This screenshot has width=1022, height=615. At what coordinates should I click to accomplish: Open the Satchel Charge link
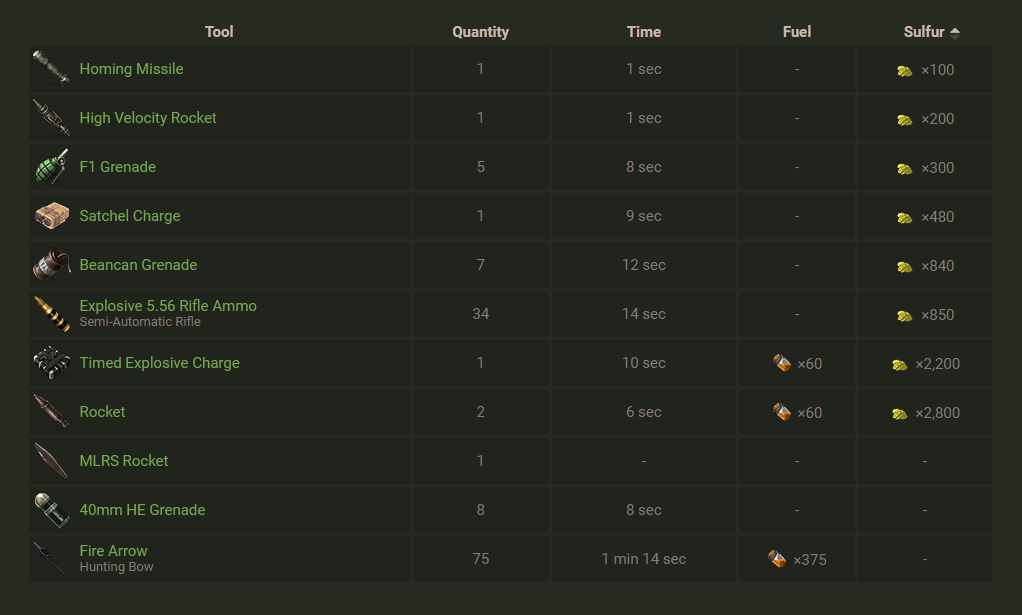(130, 216)
